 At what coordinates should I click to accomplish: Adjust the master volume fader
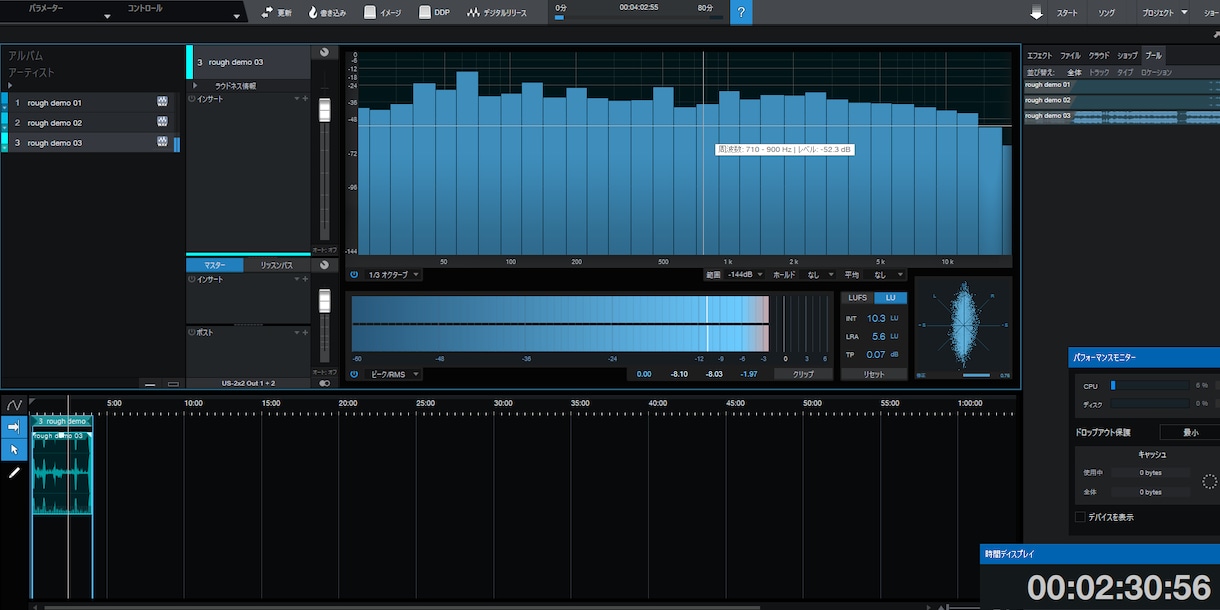click(324, 300)
